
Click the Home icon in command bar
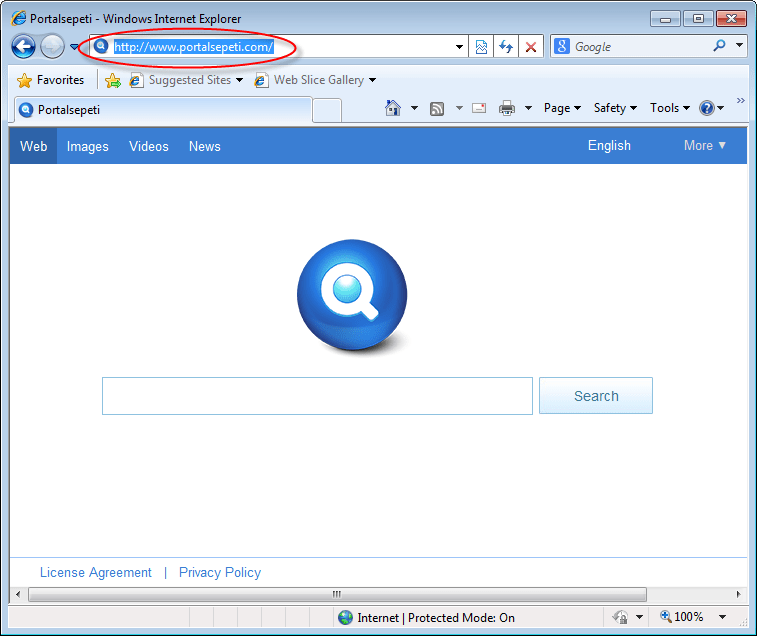(x=393, y=108)
